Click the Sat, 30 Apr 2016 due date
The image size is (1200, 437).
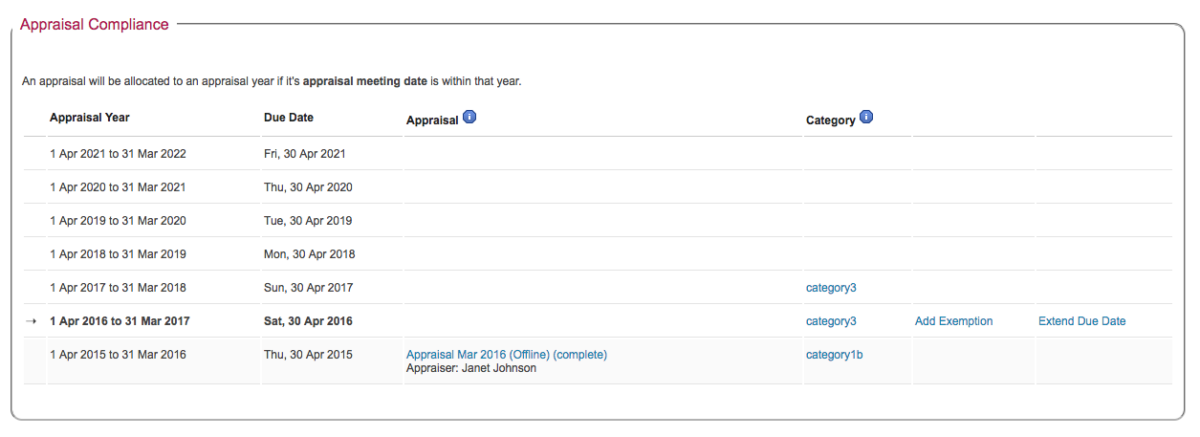(x=308, y=321)
